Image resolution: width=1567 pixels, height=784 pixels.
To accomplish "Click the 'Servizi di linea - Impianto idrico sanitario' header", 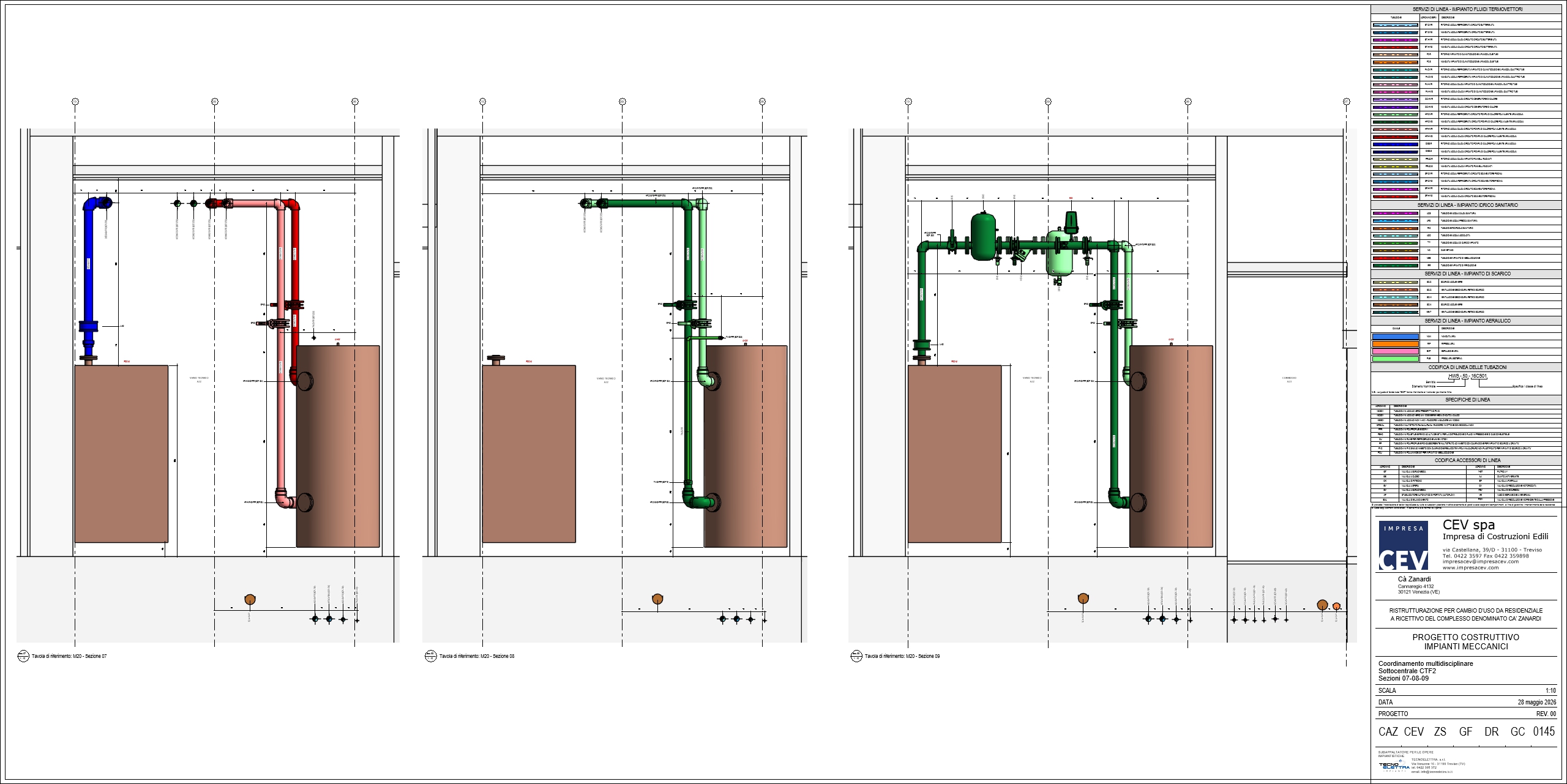I will 1466,205.
